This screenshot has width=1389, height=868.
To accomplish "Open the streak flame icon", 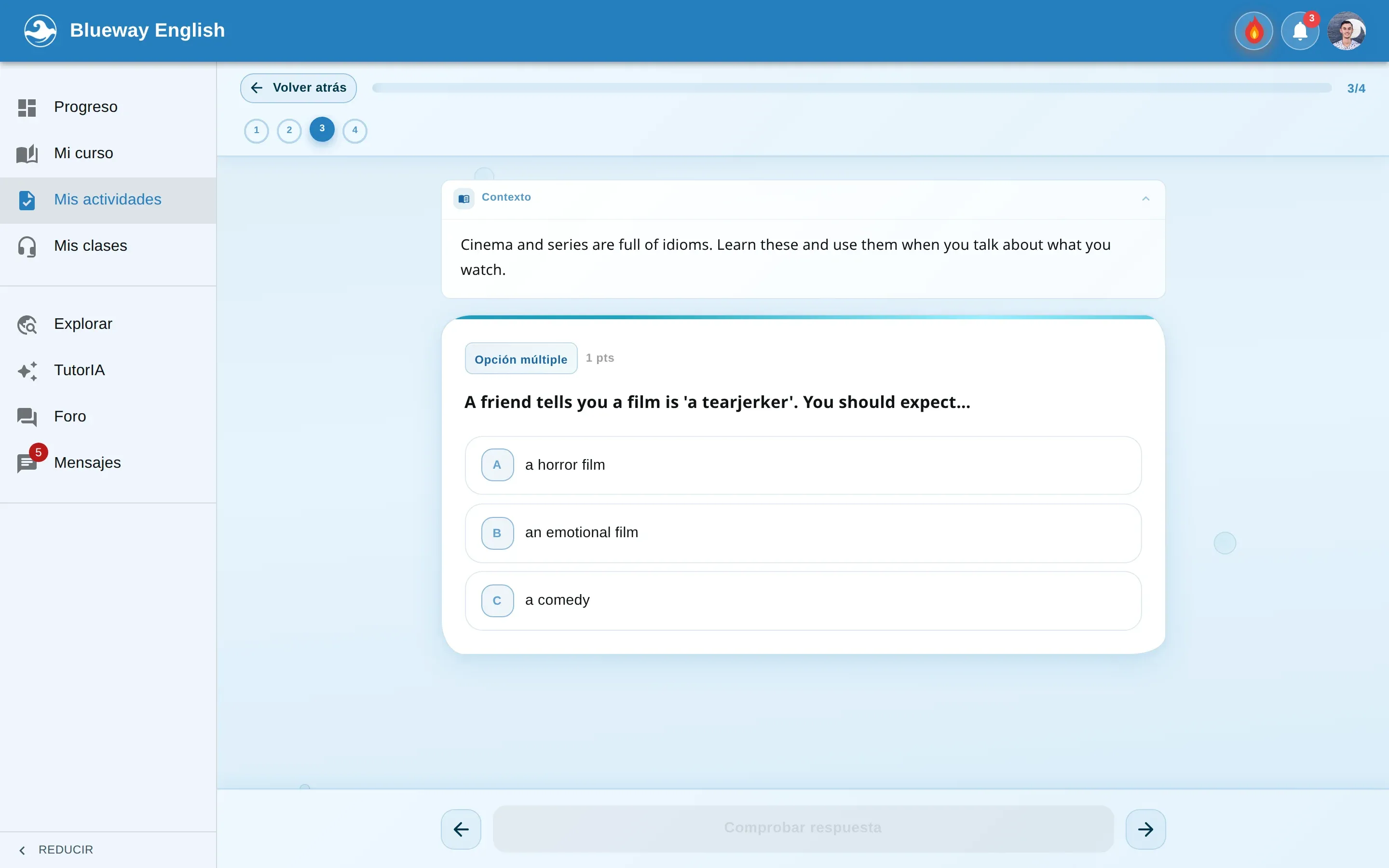I will coord(1253,30).
